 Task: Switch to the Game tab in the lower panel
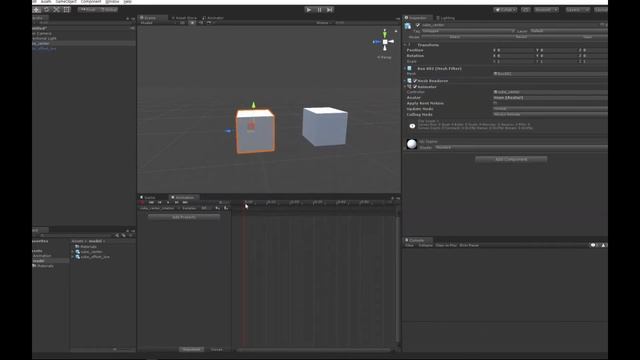pos(149,198)
